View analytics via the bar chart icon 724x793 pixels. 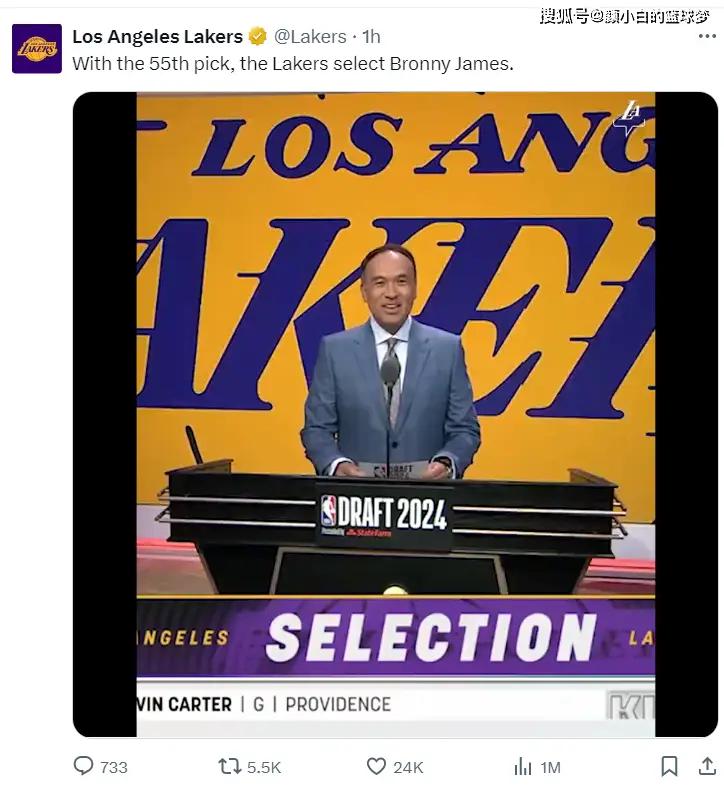pos(522,766)
